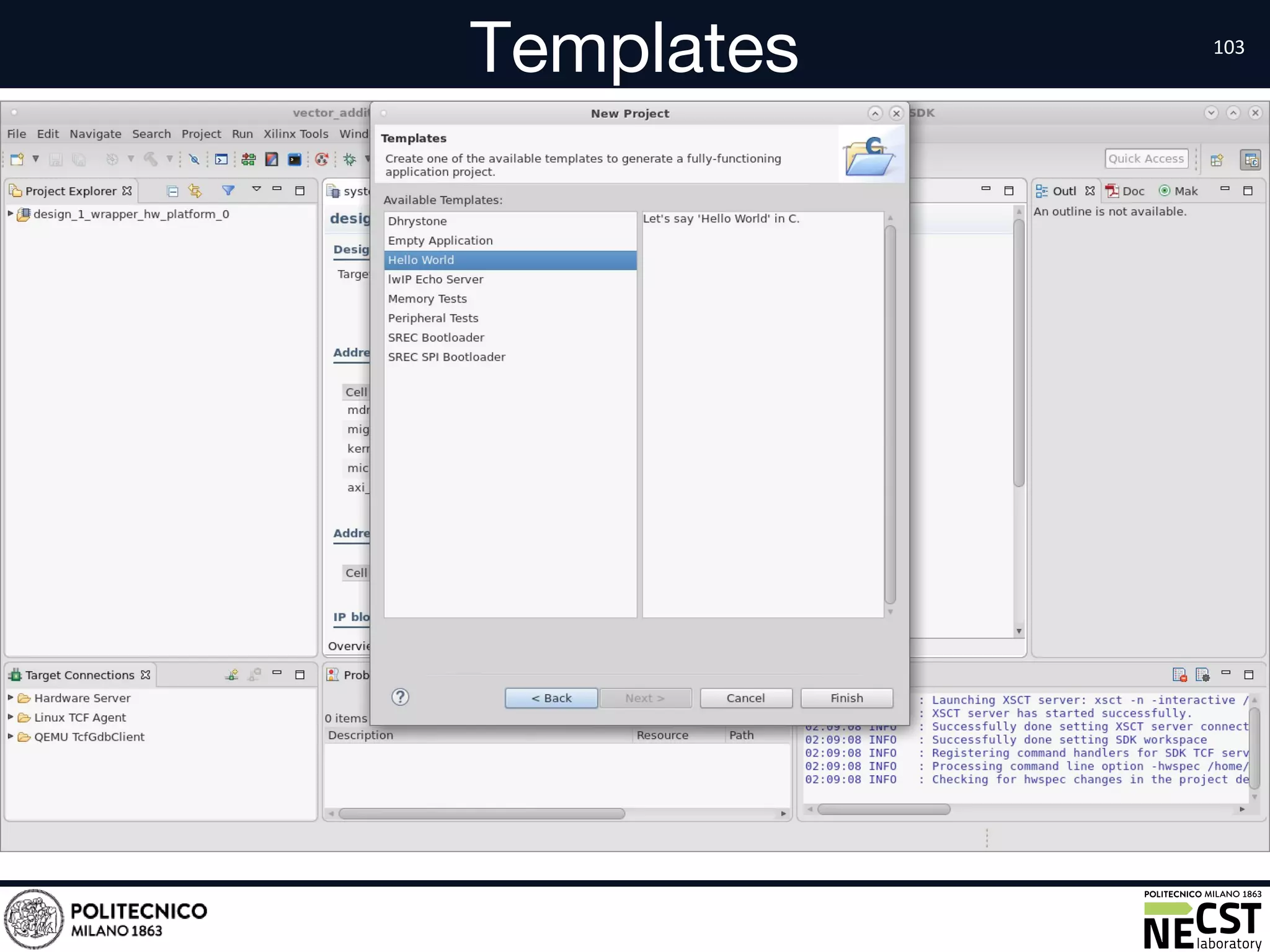Viewport: 1270px width, 952px height.
Task: Maximize the Outline panel
Action: tap(1248, 191)
